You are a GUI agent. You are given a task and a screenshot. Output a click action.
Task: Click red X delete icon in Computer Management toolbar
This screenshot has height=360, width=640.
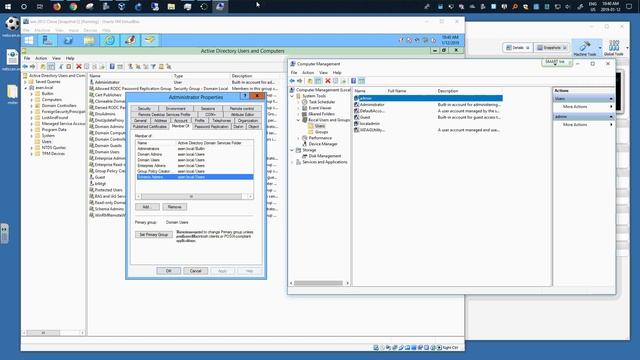click(x=328, y=81)
